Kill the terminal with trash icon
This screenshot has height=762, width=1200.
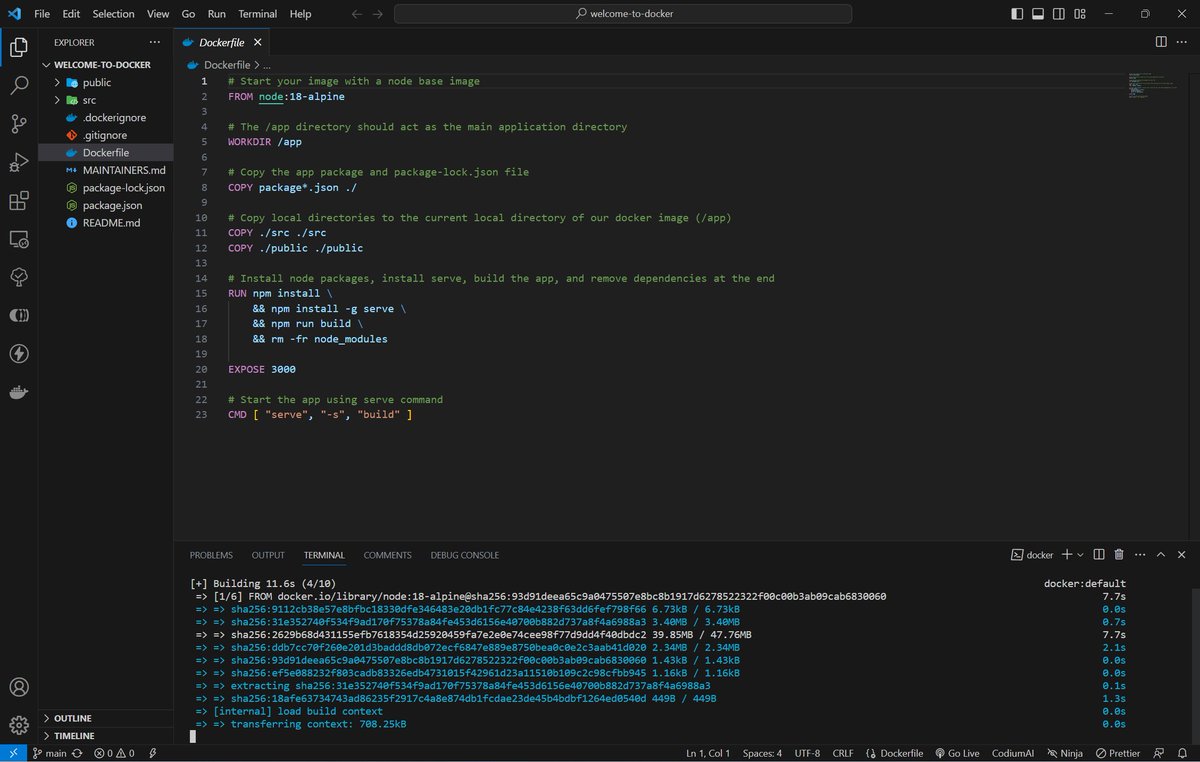pyautogui.click(x=1119, y=554)
